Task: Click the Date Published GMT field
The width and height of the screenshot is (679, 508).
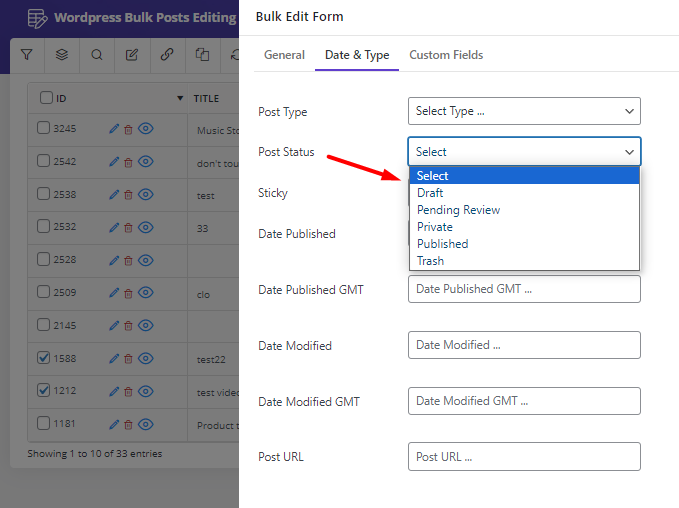Action: 524,289
